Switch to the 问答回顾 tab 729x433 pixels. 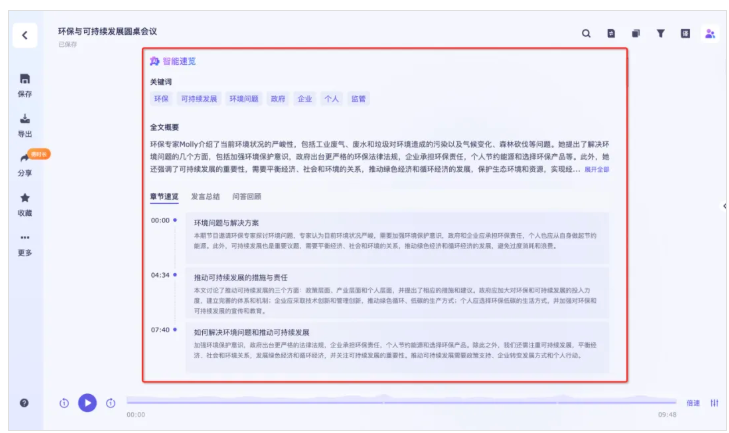247,197
